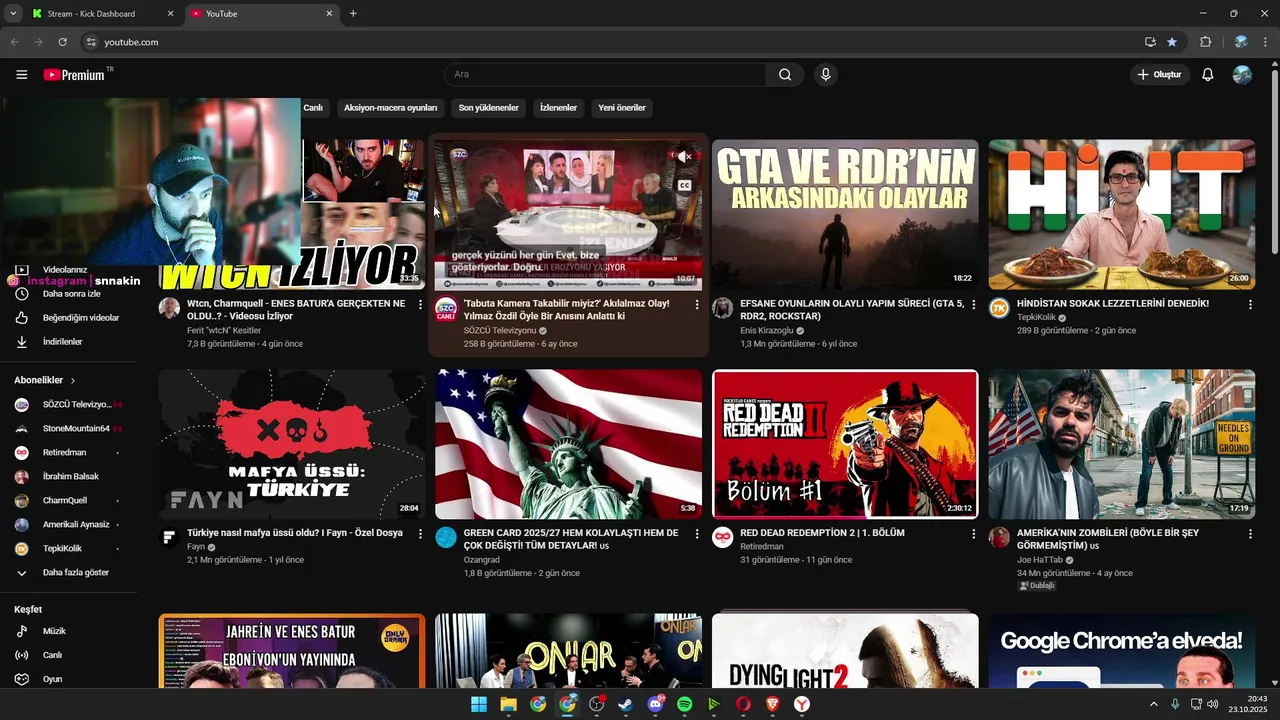The image size is (1280, 720).
Task: Open install-app icon in address bar
Action: click(1150, 42)
